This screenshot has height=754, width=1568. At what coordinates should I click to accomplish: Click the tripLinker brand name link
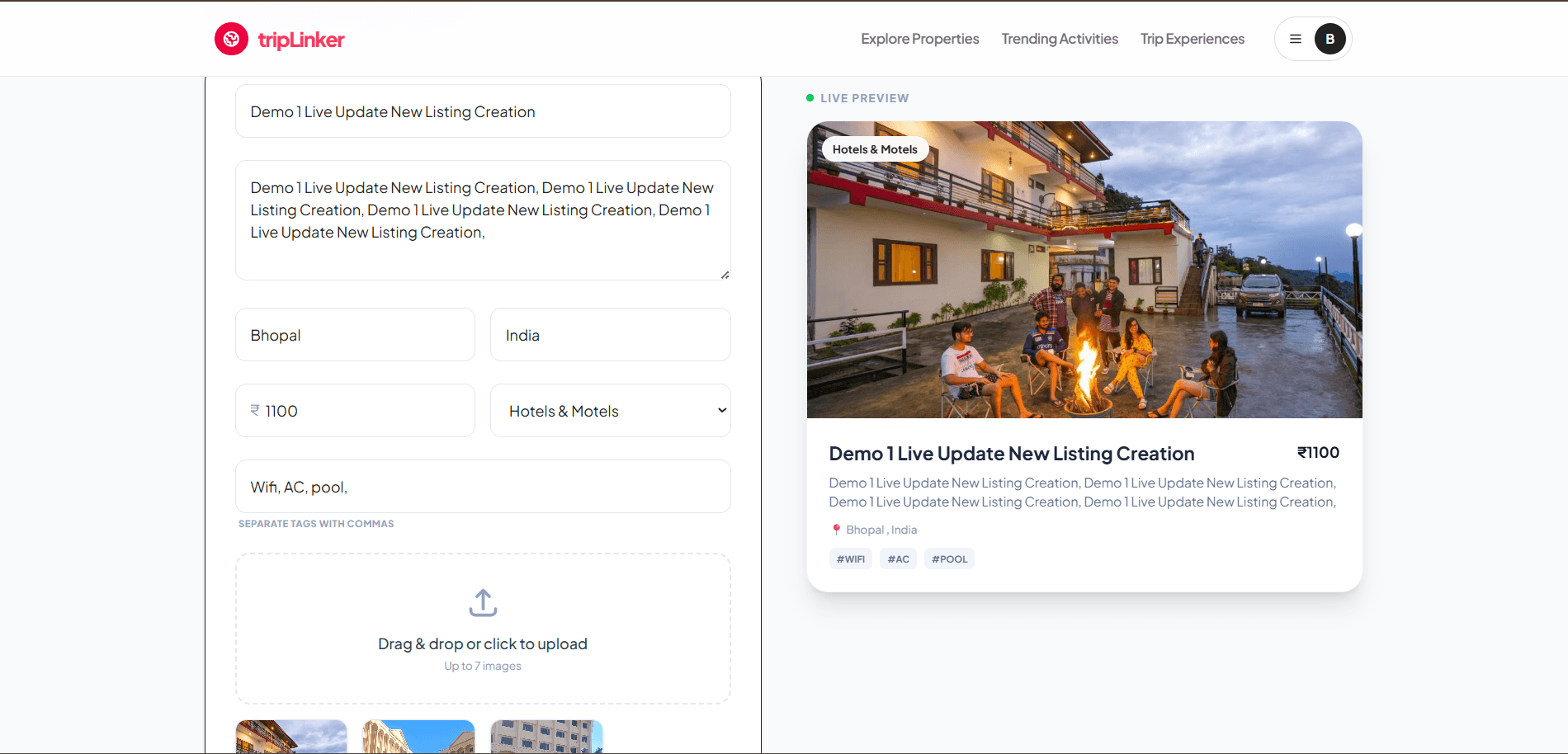pyautogui.click(x=300, y=40)
